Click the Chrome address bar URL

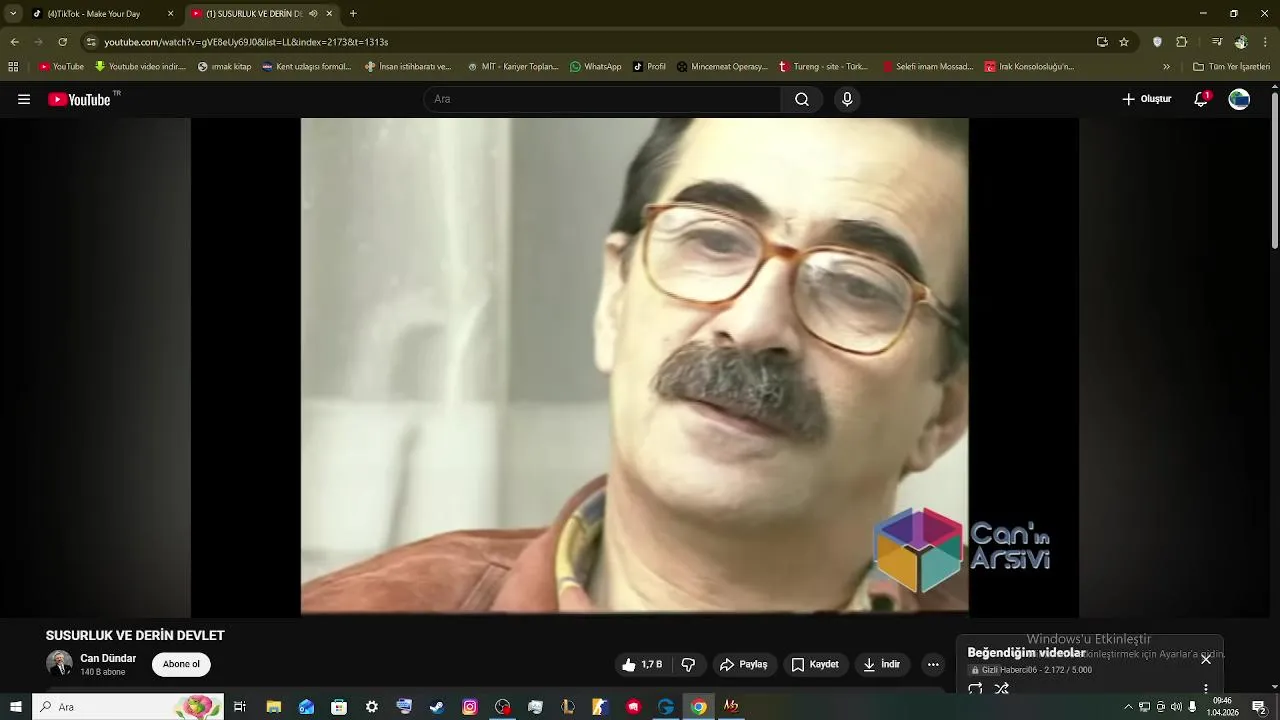click(246, 42)
